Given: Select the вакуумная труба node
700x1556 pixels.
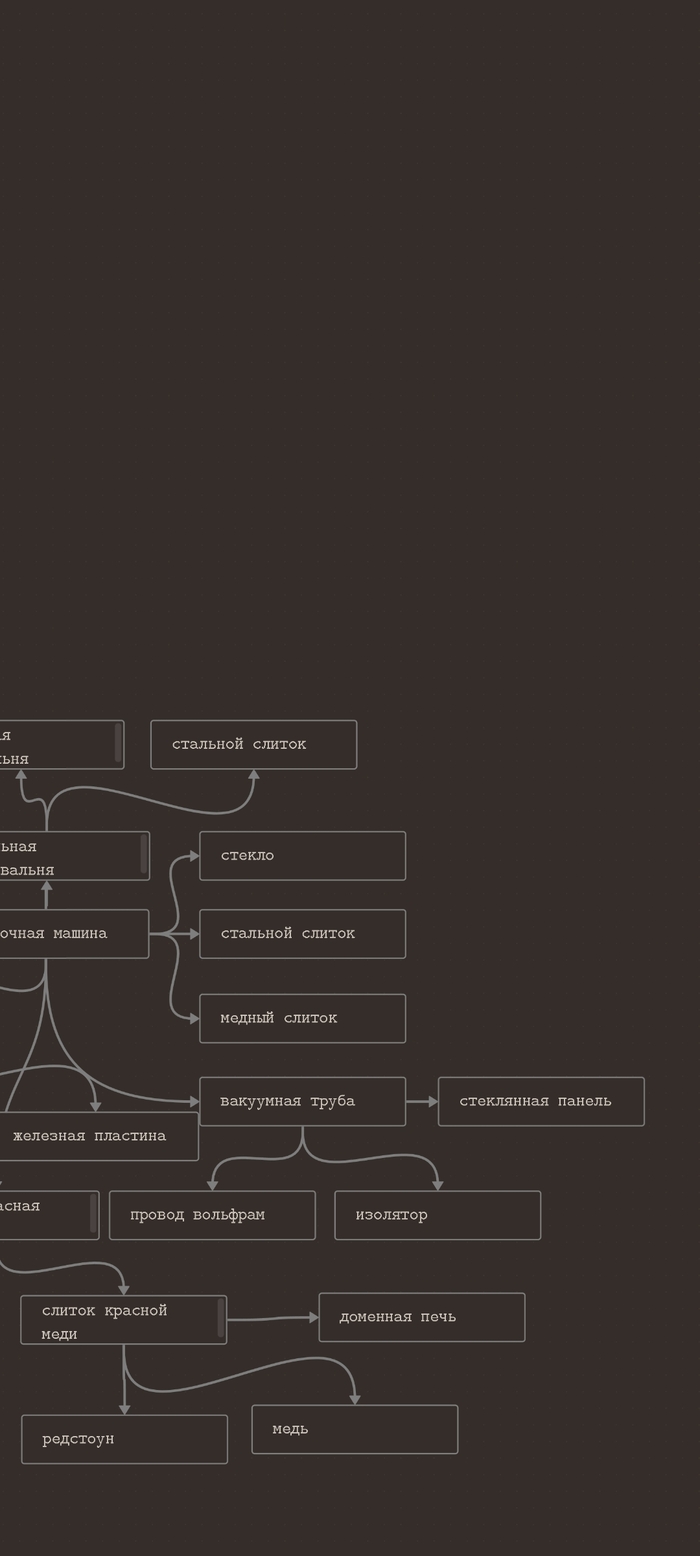Looking at the screenshot, I should [302, 1101].
